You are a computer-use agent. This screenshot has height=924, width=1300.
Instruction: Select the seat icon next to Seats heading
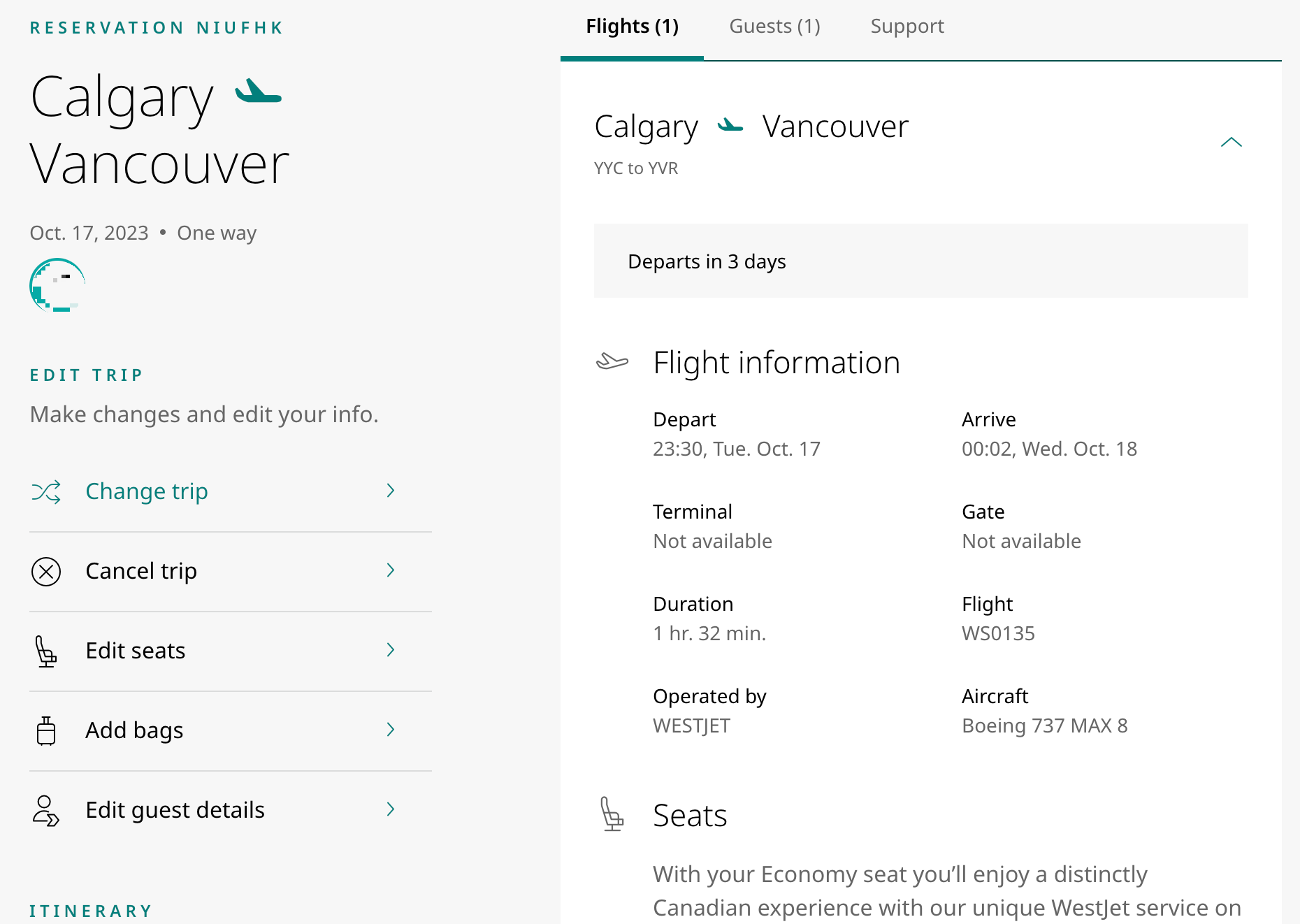(x=612, y=814)
